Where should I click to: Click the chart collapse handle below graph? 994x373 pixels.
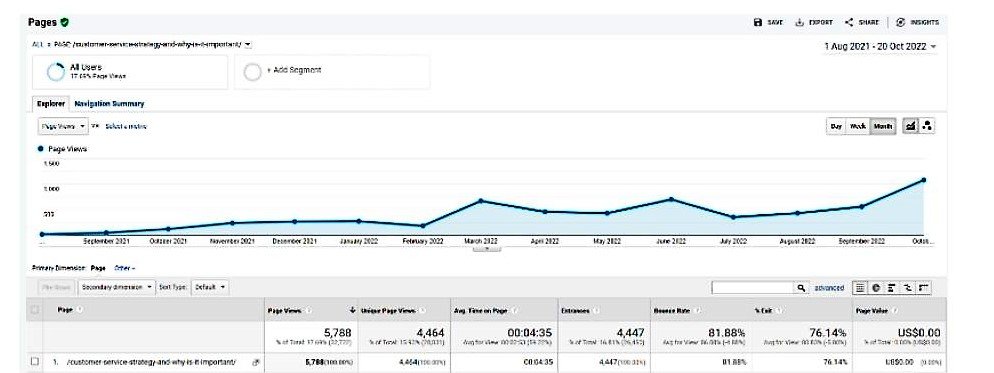(487, 249)
